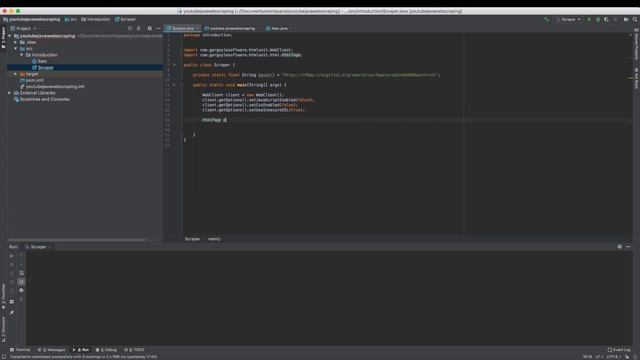The image size is (640, 360).
Task: Click the expand/collapse all icon in Project panel
Action: [139, 29]
